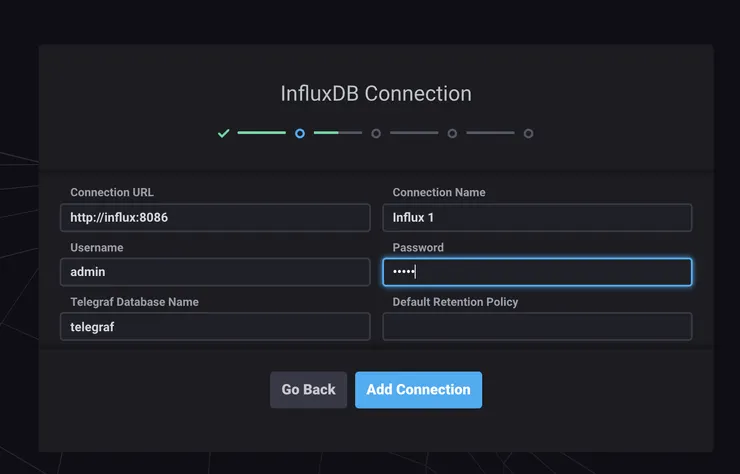Screen dimensions: 740x474
Task: Click the Default Retention Policy label
Action: click(x=455, y=302)
